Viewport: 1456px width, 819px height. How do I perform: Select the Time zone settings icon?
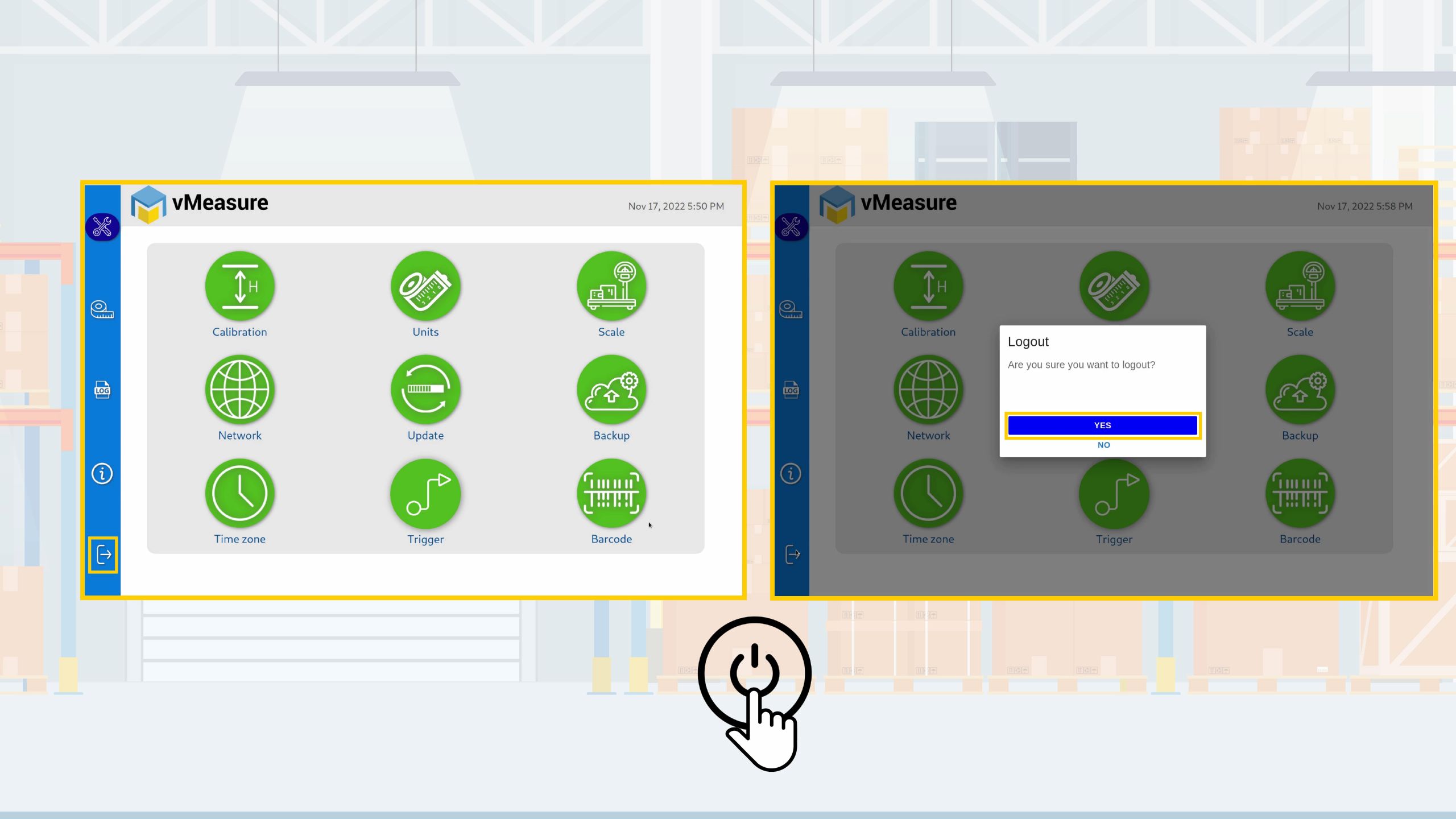[x=239, y=493]
